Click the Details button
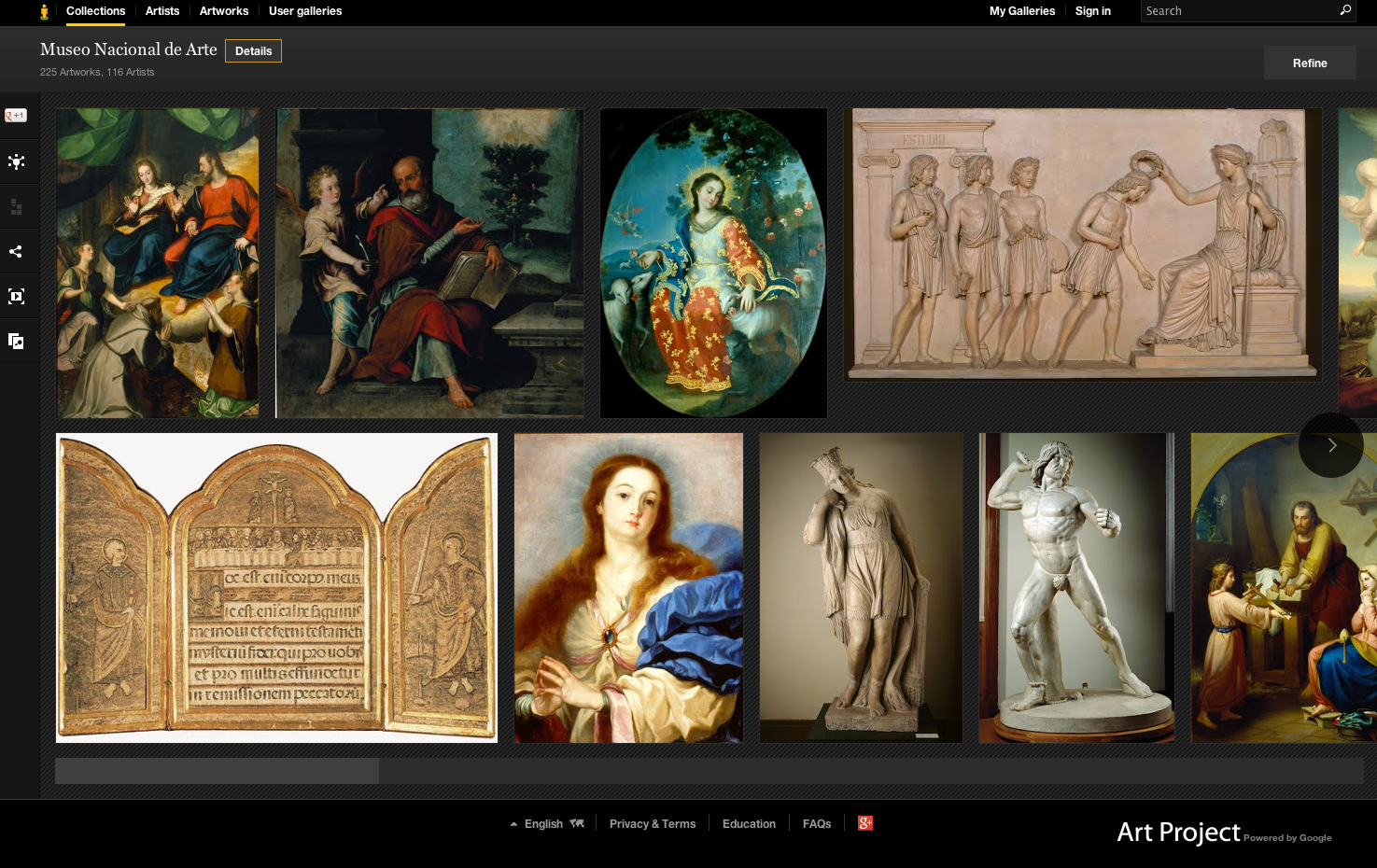This screenshot has width=1377, height=868. click(x=254, y=51)
